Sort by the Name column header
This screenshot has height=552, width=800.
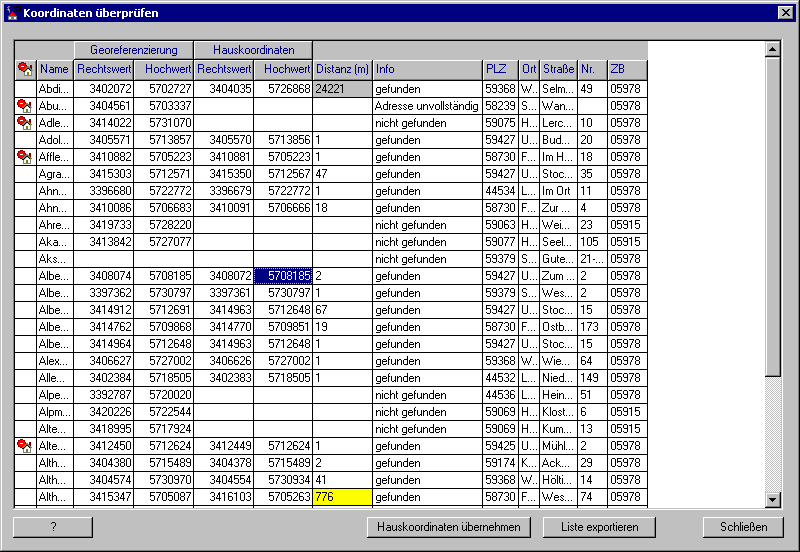click(x=55, y=69)
